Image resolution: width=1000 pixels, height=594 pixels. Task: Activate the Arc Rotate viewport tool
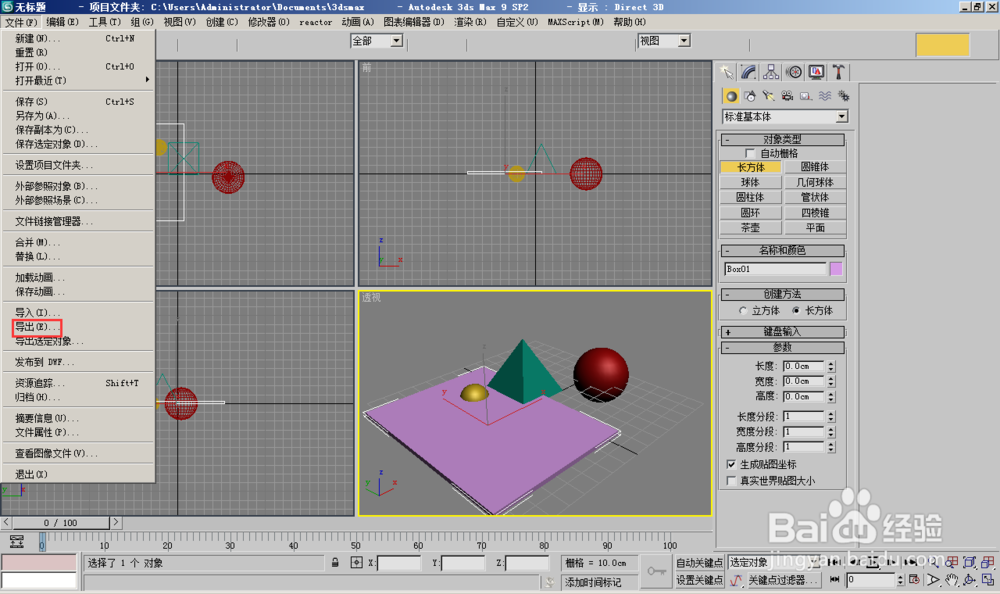970,580
